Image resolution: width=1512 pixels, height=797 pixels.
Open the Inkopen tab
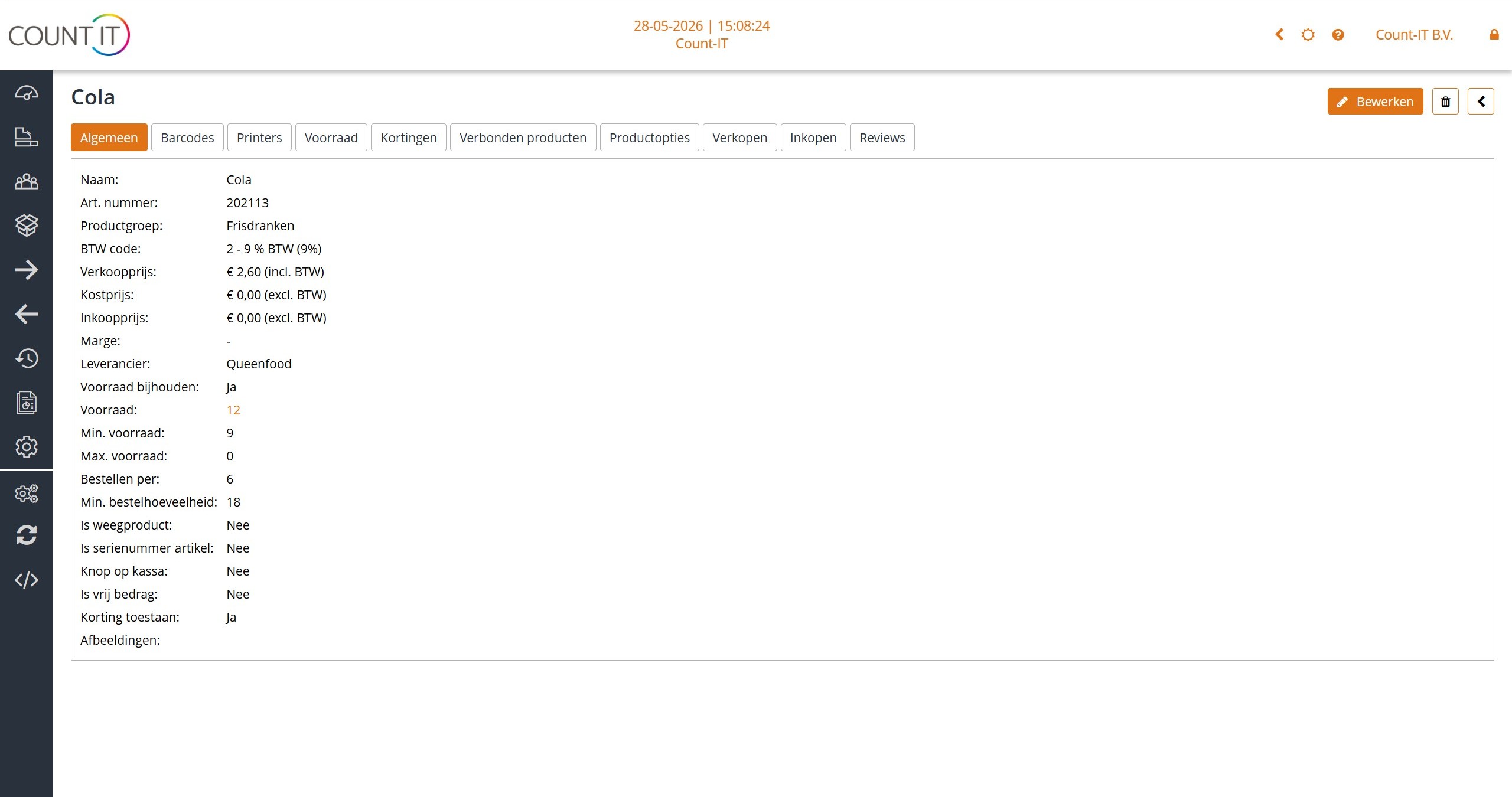tap(813, 138)
